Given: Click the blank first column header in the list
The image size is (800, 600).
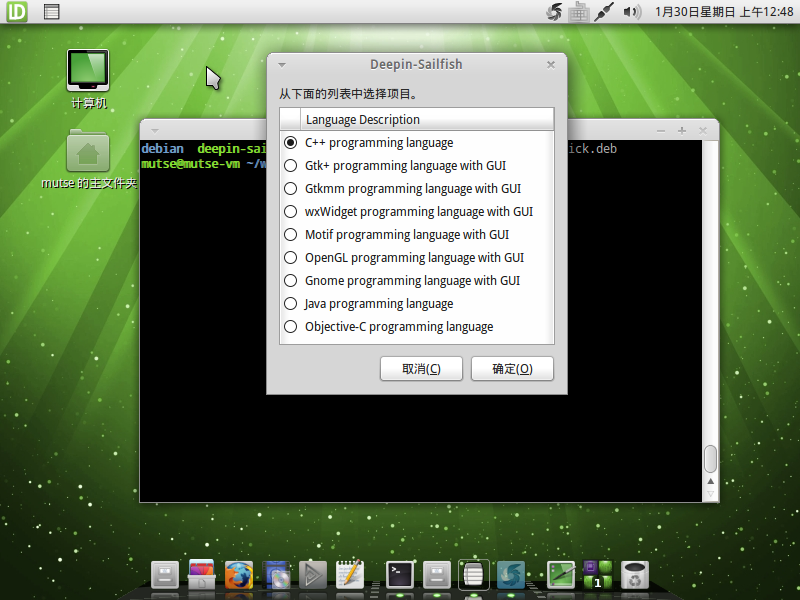Looking at the screenshot, I should 290,119.
